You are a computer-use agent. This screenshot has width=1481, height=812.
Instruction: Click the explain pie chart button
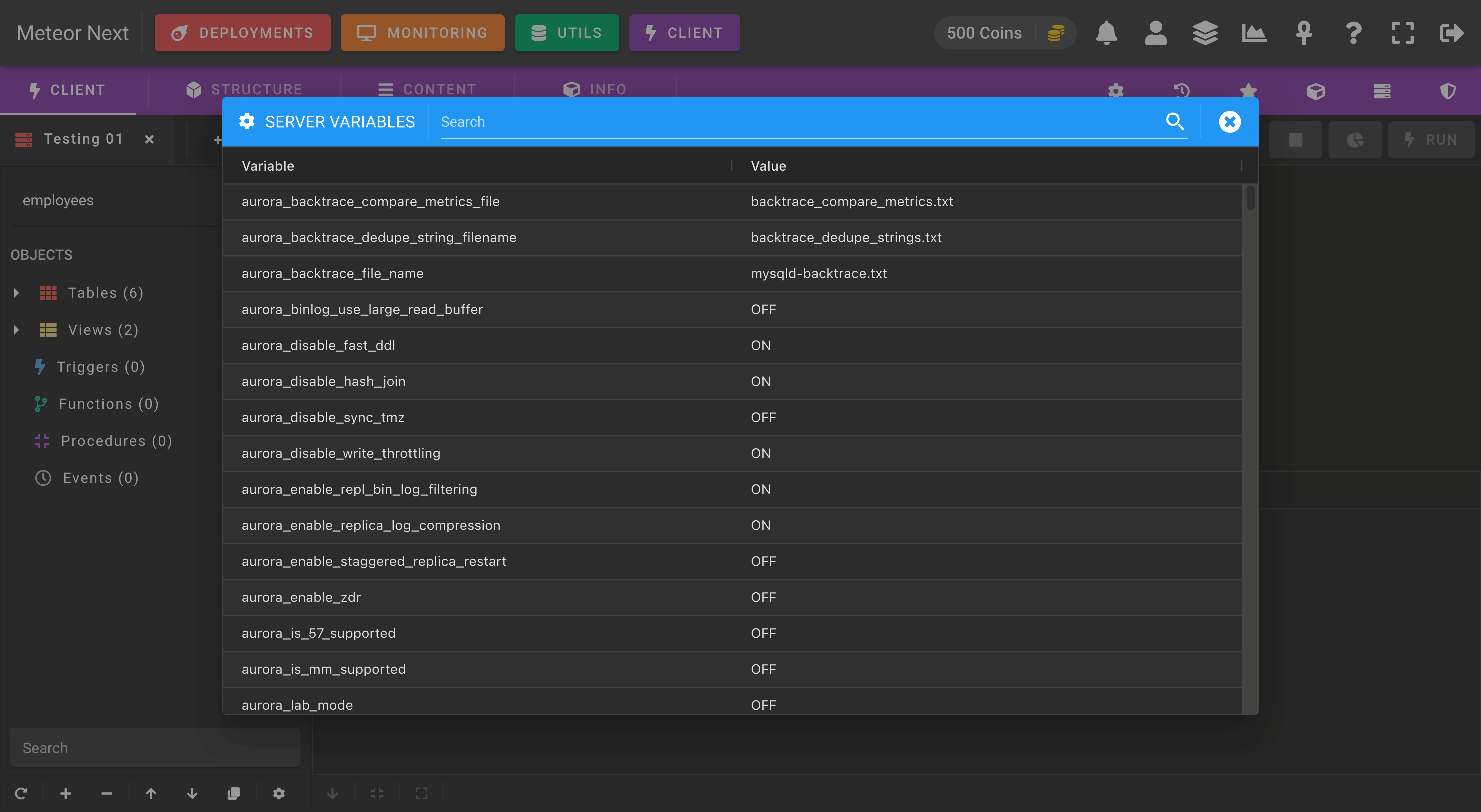1355,140
